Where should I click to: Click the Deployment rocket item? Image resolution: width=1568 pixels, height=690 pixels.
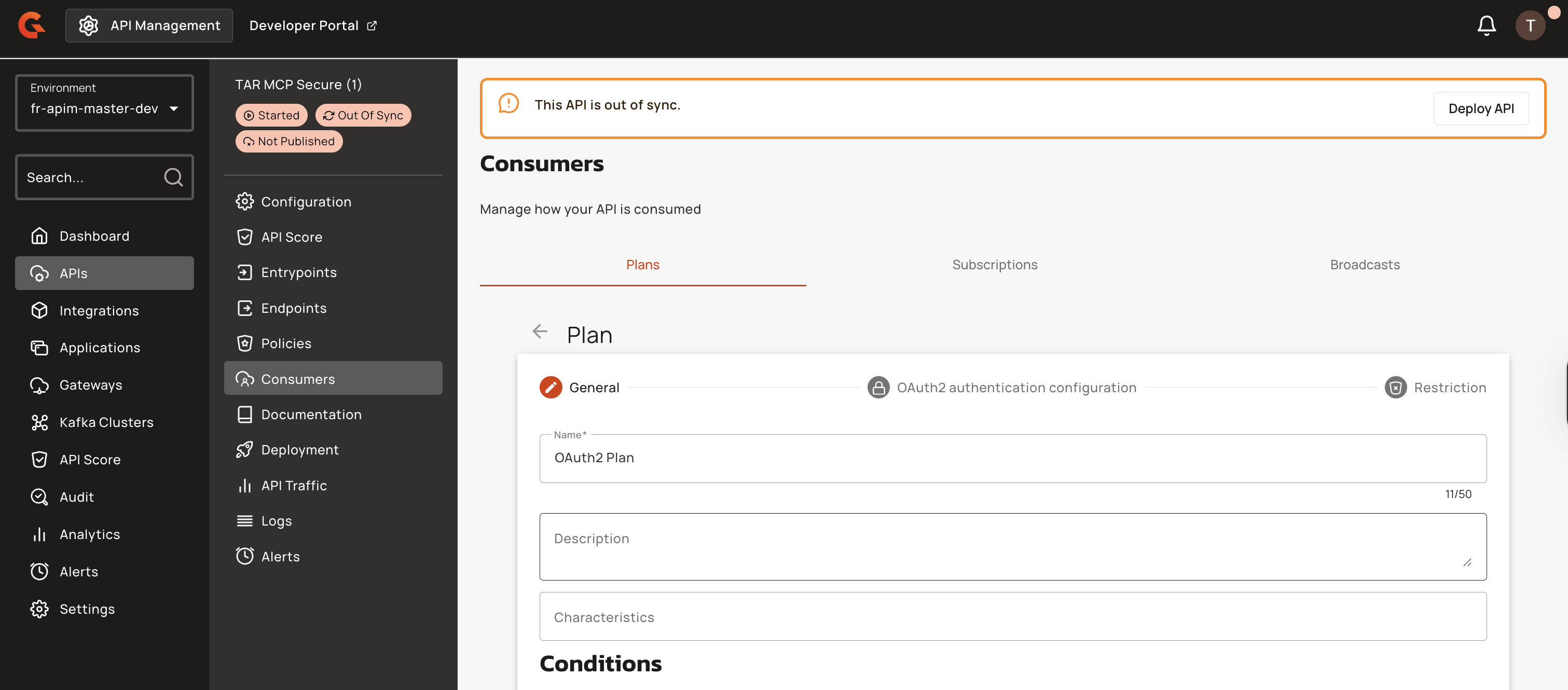pyautogui.click(x=299, y=450)
